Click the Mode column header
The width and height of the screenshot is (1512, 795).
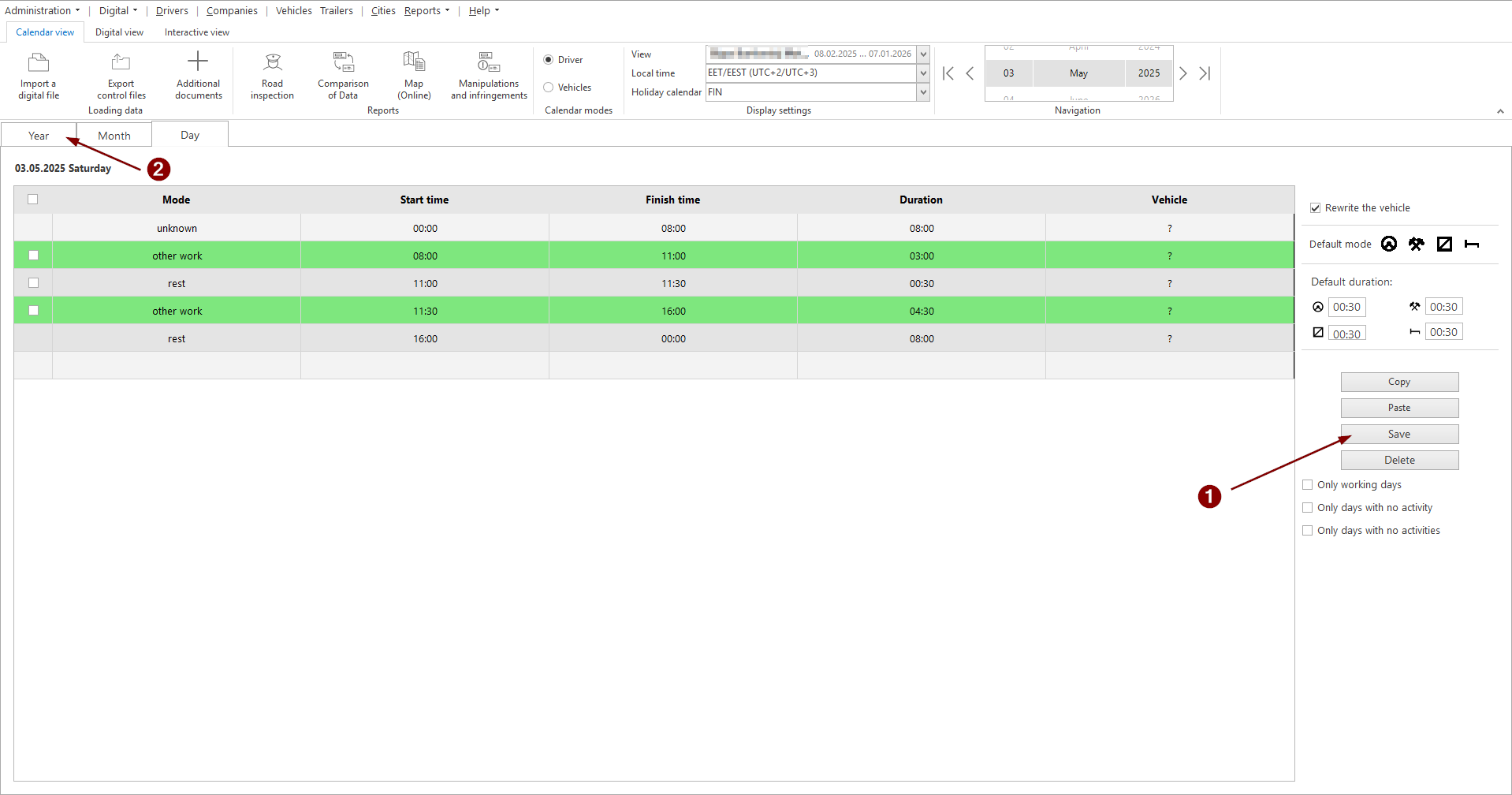pos(177,200)
